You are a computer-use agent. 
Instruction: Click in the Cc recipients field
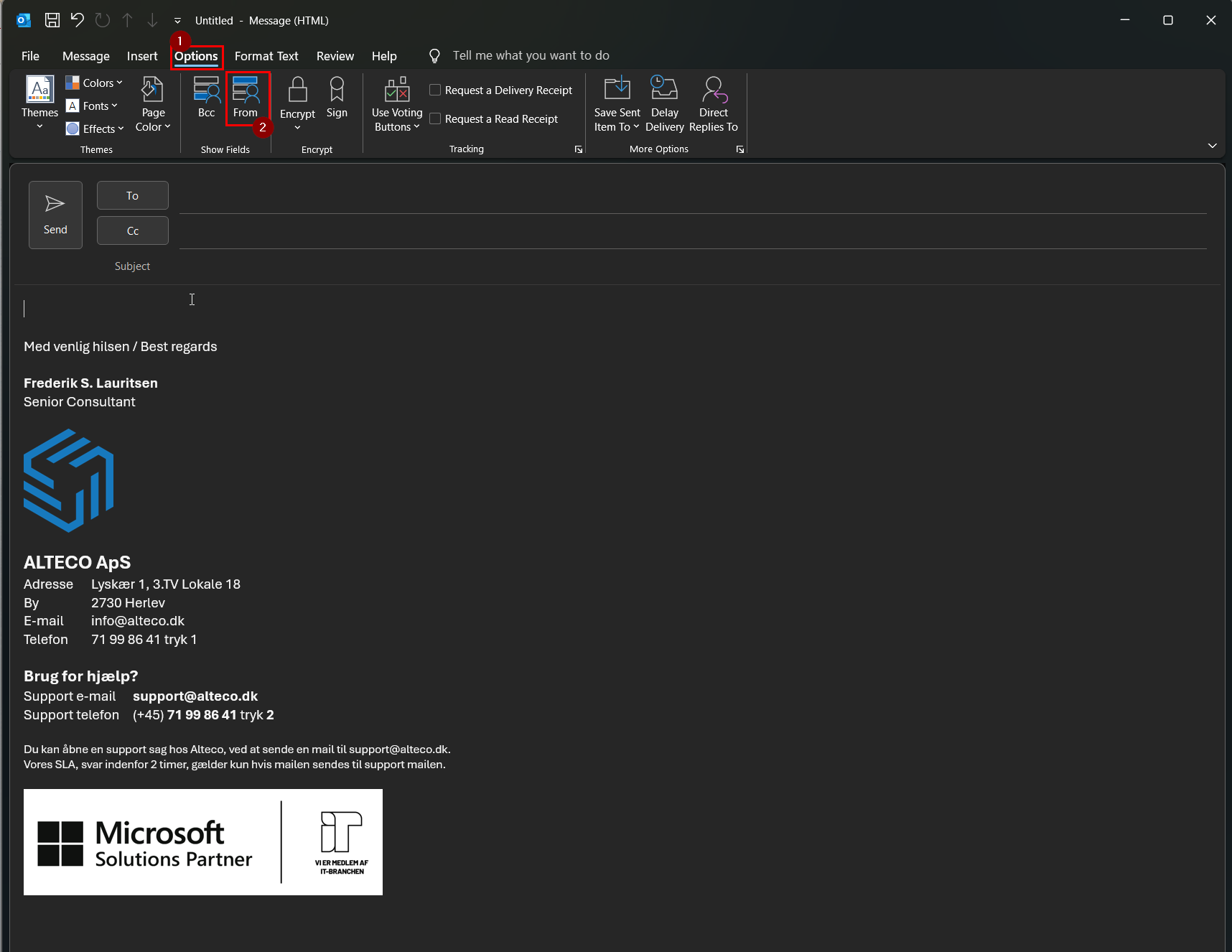pyautogui.click(x=693, y=232)
